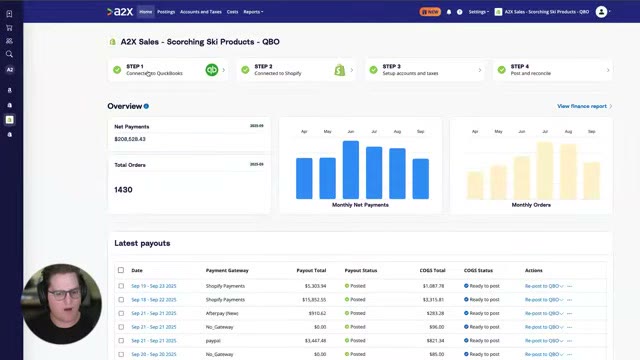Open the Costs tab
The height and width of the screenshot is (360, 640).
(232, 12)
